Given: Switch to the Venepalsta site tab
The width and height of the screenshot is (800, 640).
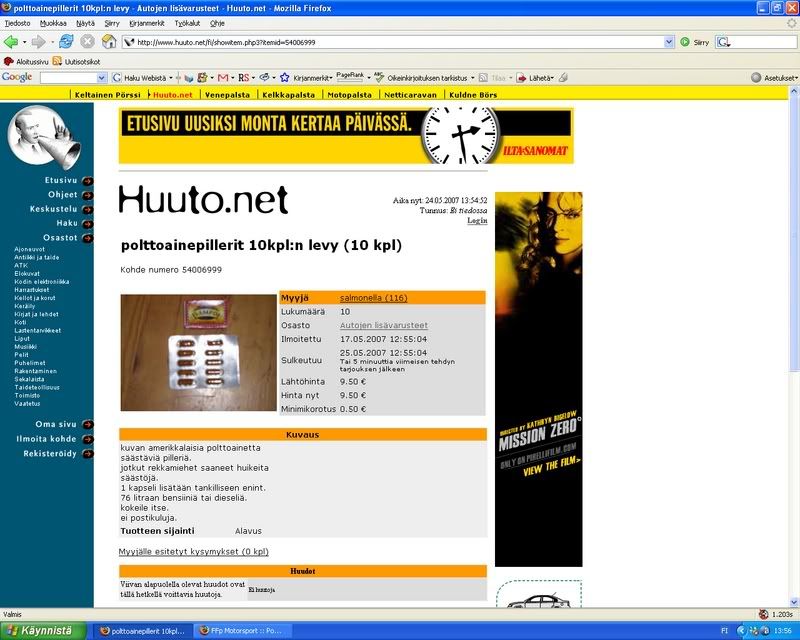Looking at the screenshot, I should coord(228,95).
